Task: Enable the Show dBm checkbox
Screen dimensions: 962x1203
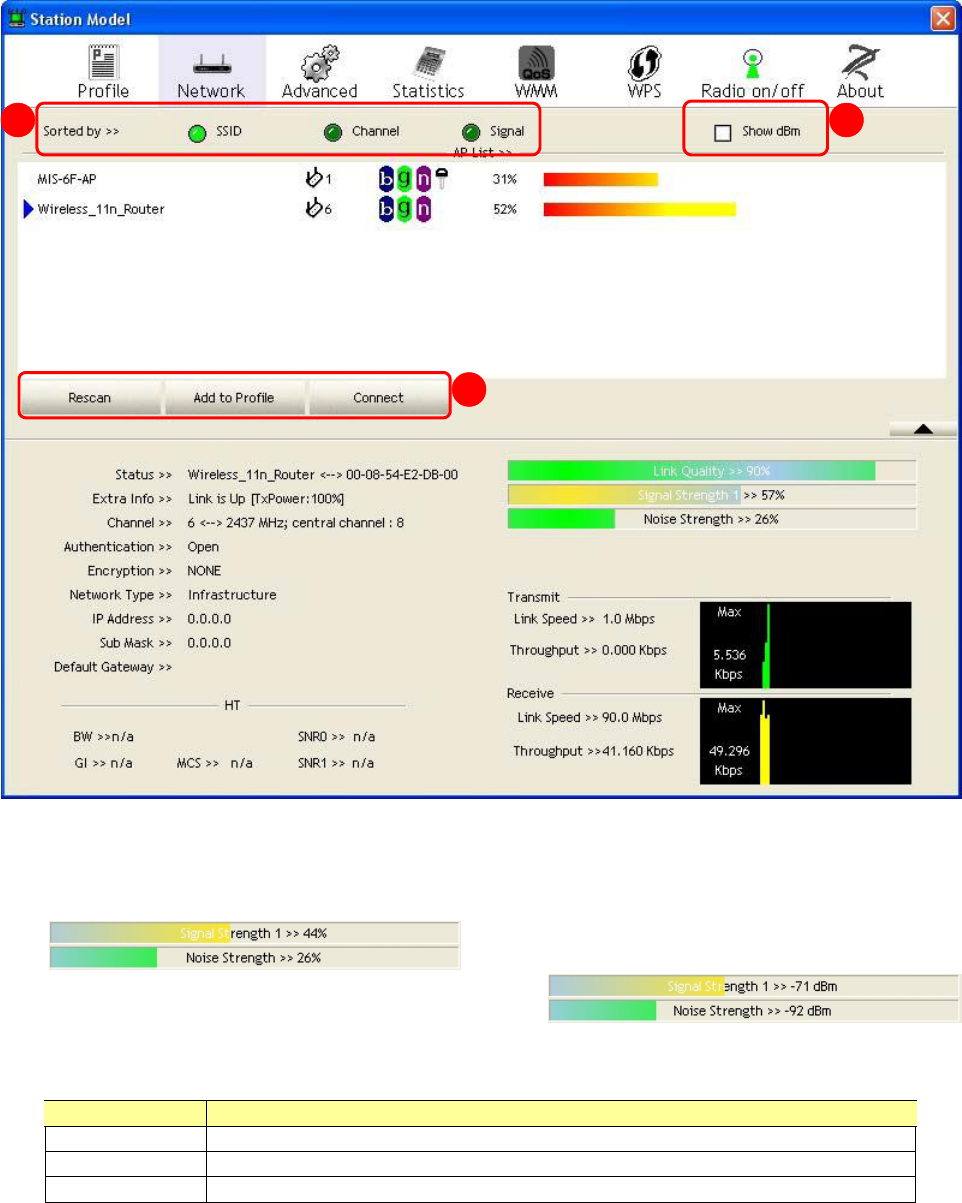Action: pyautogui.click(x=723, y=133)
